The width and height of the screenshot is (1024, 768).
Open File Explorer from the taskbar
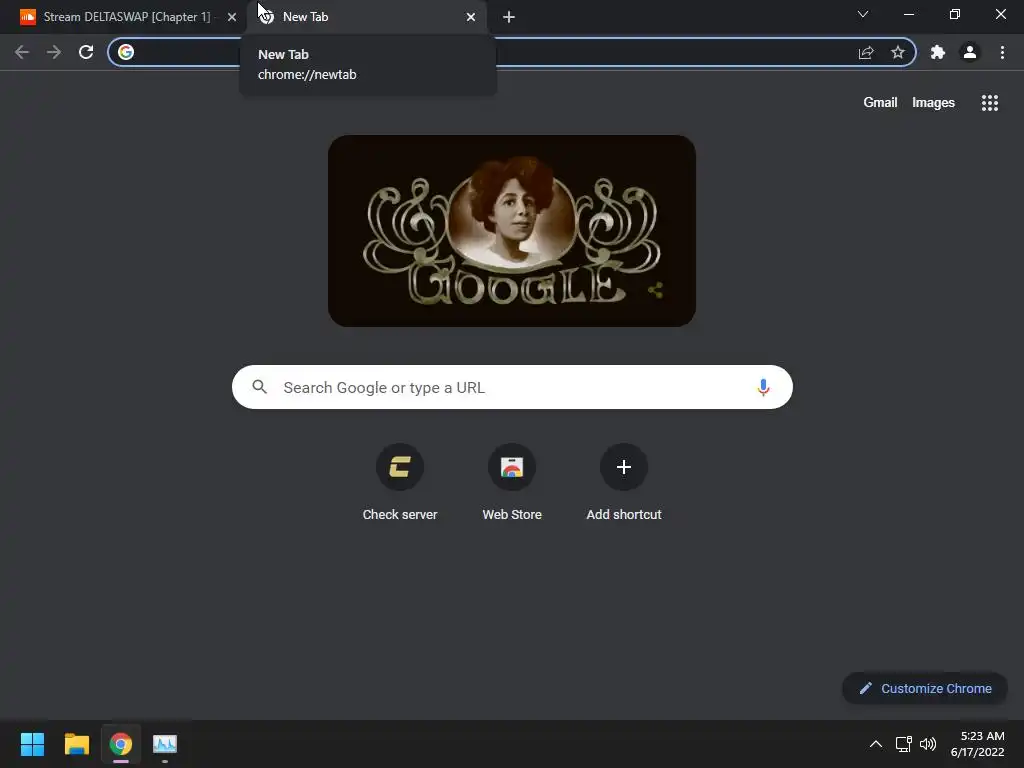pos(76,744)
